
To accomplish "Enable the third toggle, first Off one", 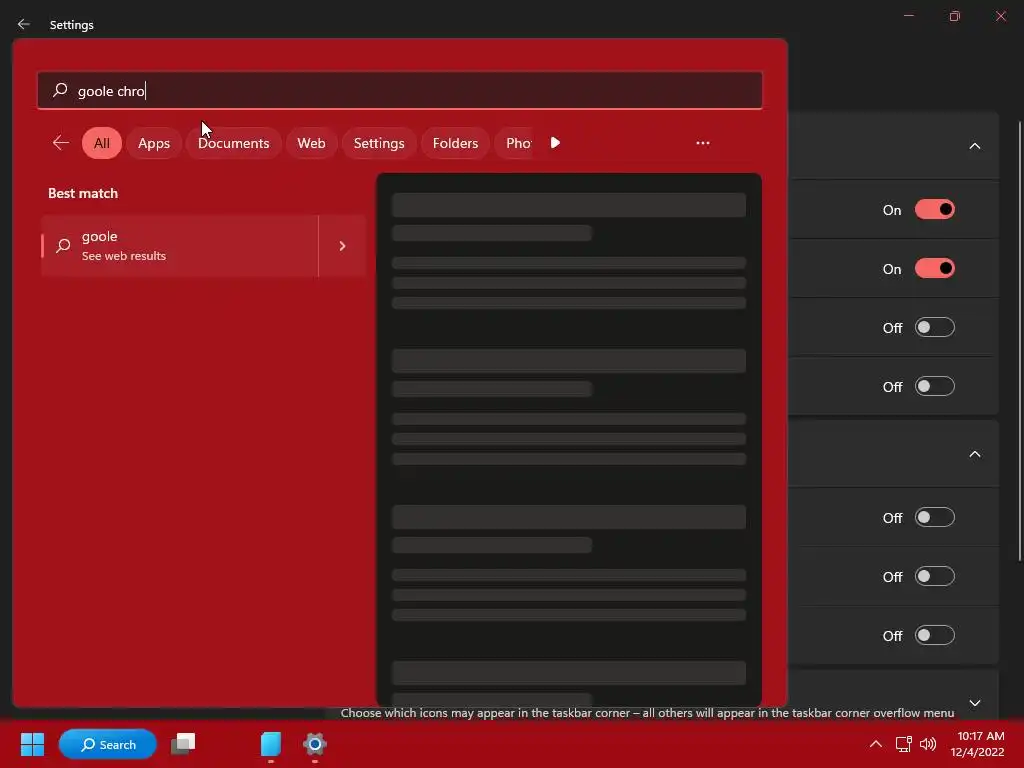I will [935, 327].
